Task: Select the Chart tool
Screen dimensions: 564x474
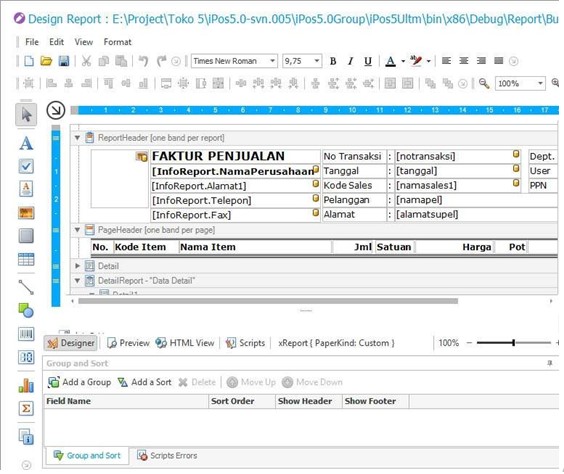Action: coord(26,385)
